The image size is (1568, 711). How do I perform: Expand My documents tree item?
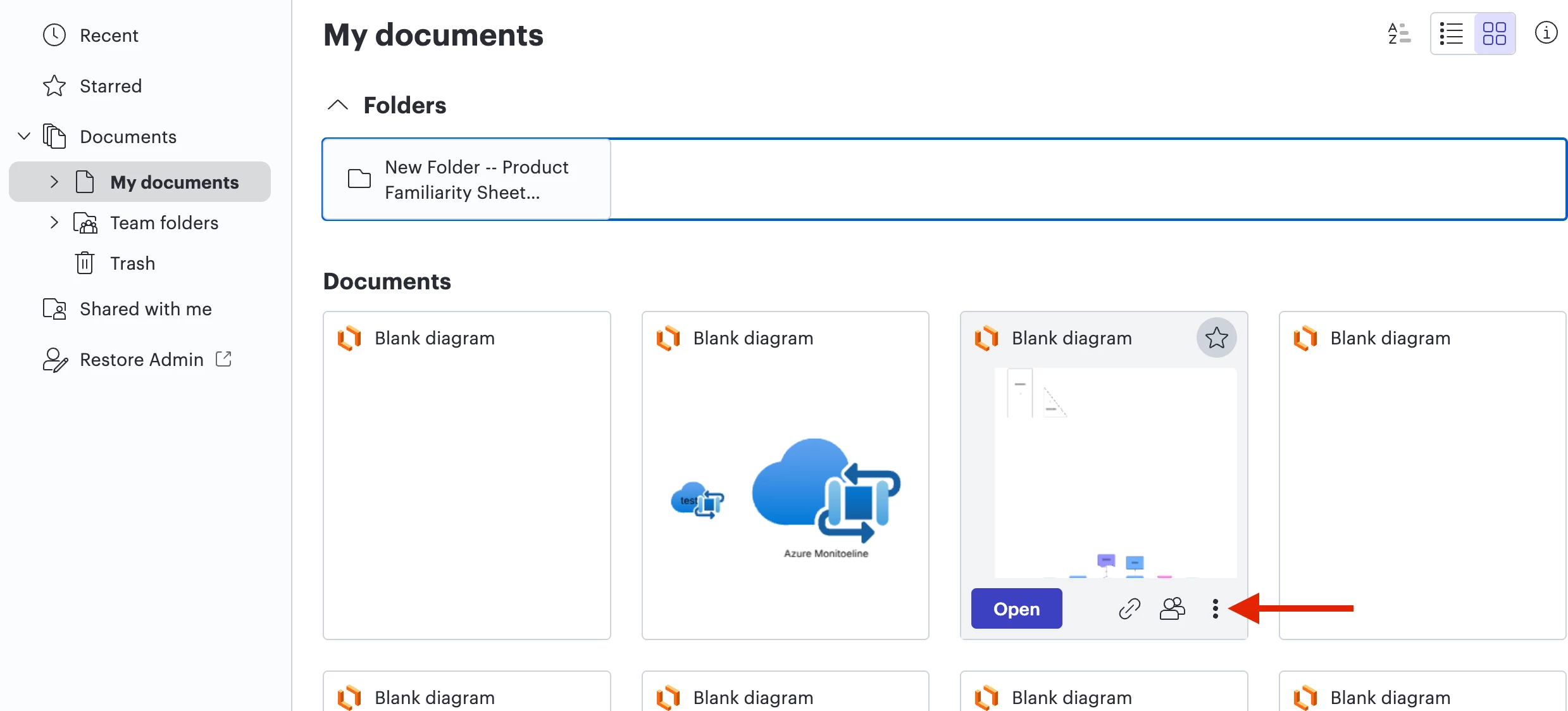pyautogui.click(x=54, y=182)
